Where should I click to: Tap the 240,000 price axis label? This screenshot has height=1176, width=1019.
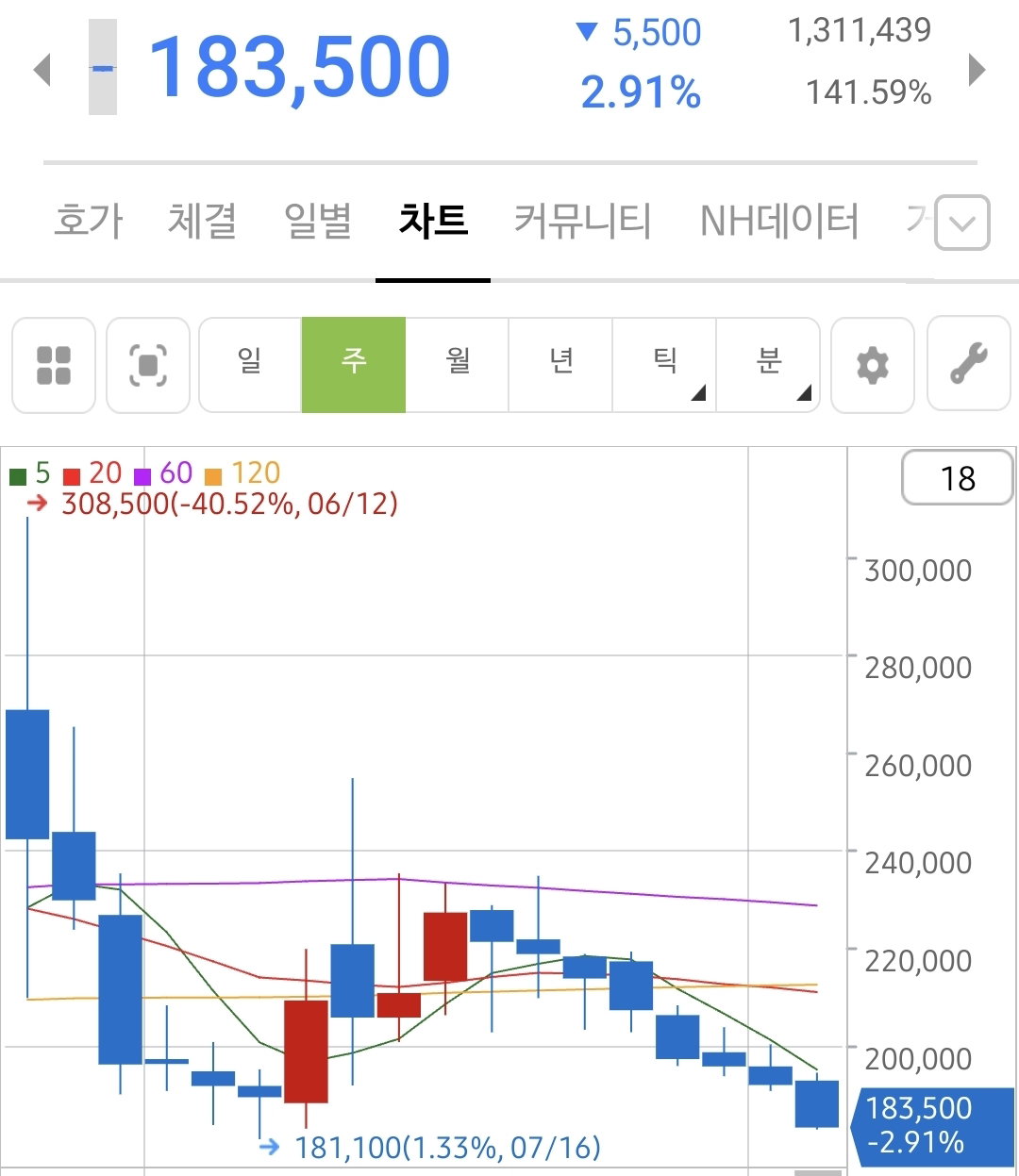[x=918, y=863]
